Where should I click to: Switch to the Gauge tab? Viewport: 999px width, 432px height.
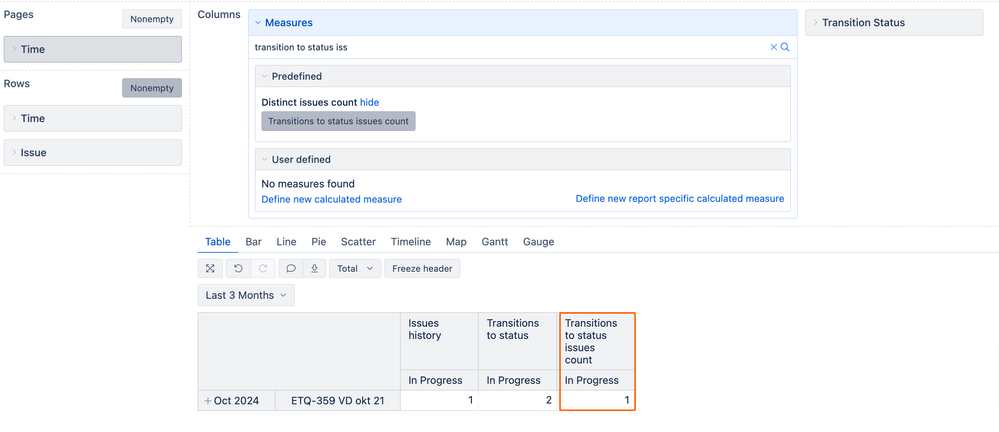538,242
